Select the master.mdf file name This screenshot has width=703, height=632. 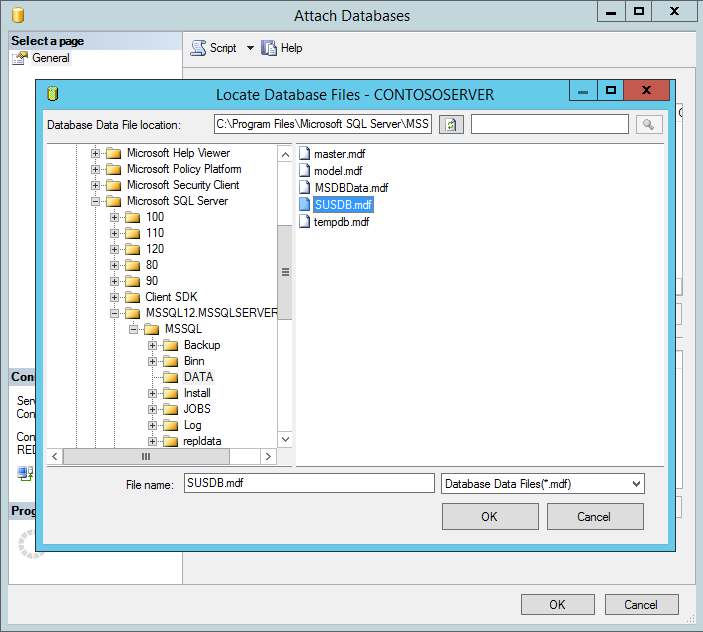[x=339, y=154]
